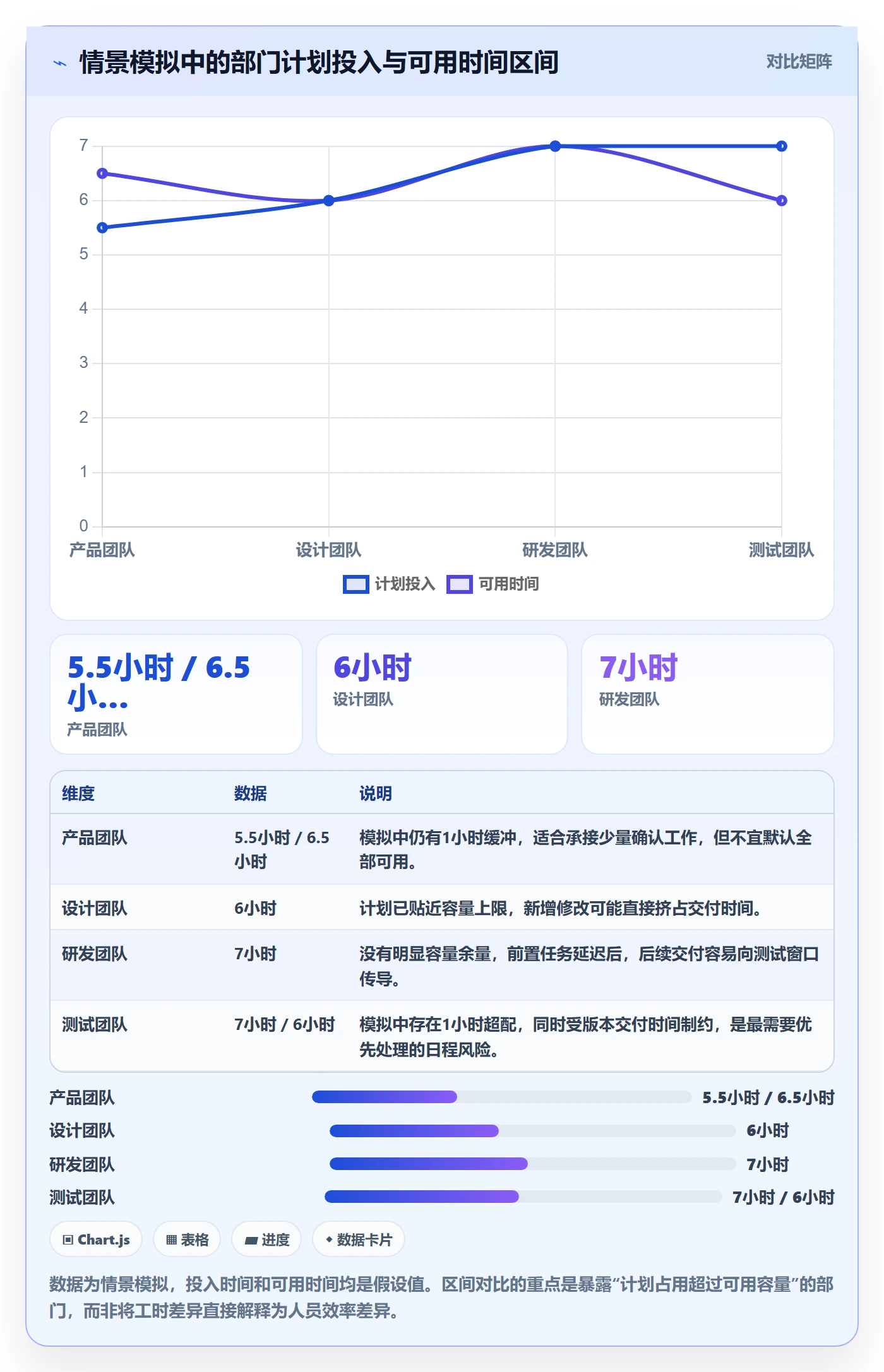Click the 说明 column header
The height and width of the screenshot is (1372, 884).
click(x=376, y=793)
